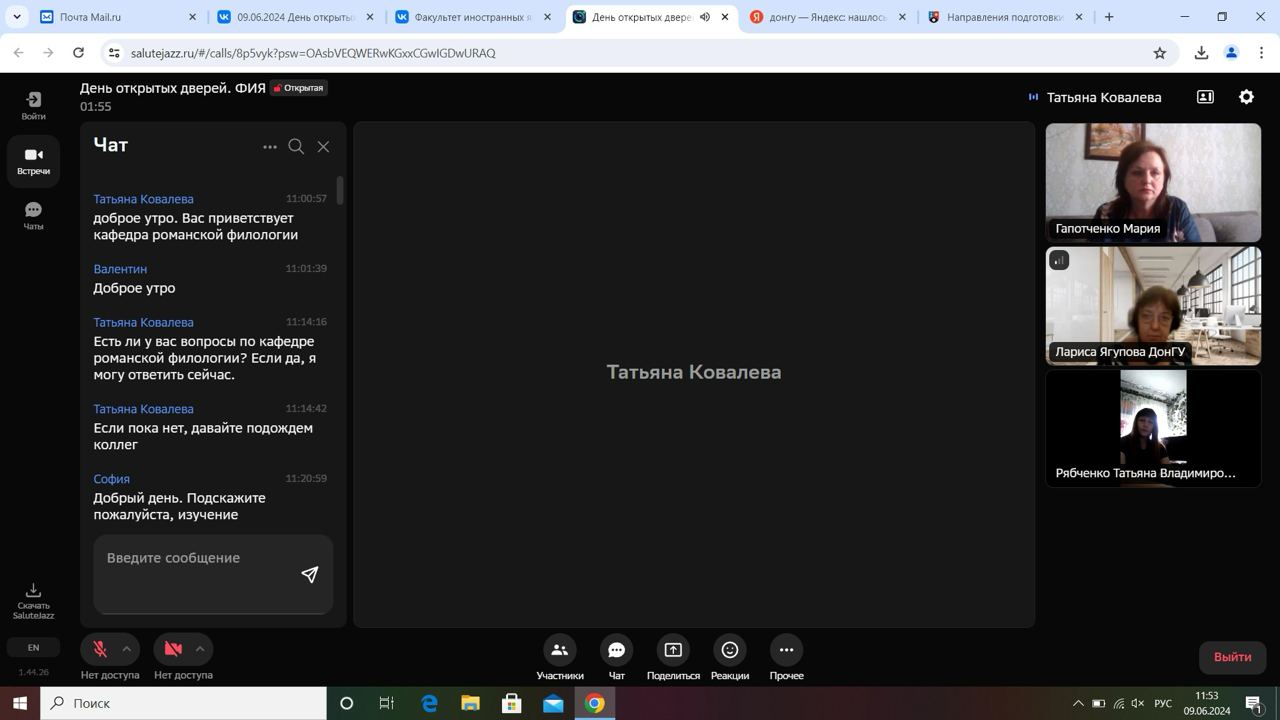This screenshot has height=720, width=1280.
Task: Switch the video layout view icon
Action: tap(1205, 97)
